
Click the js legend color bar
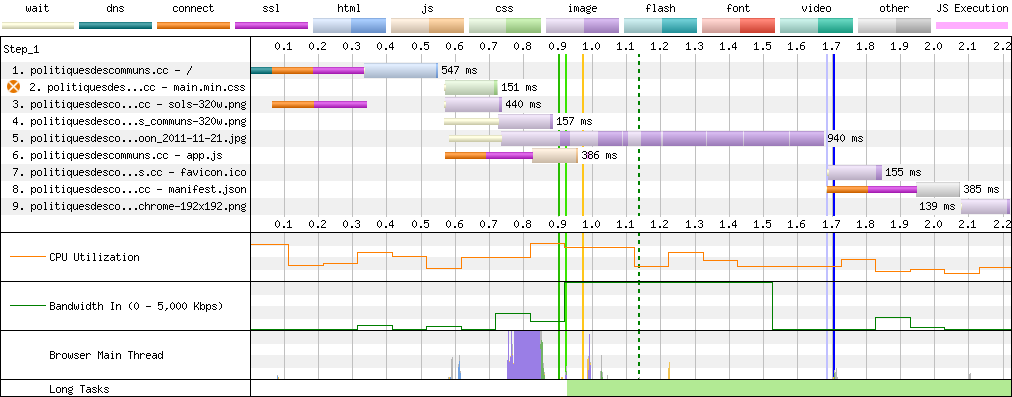click(427, 26)
